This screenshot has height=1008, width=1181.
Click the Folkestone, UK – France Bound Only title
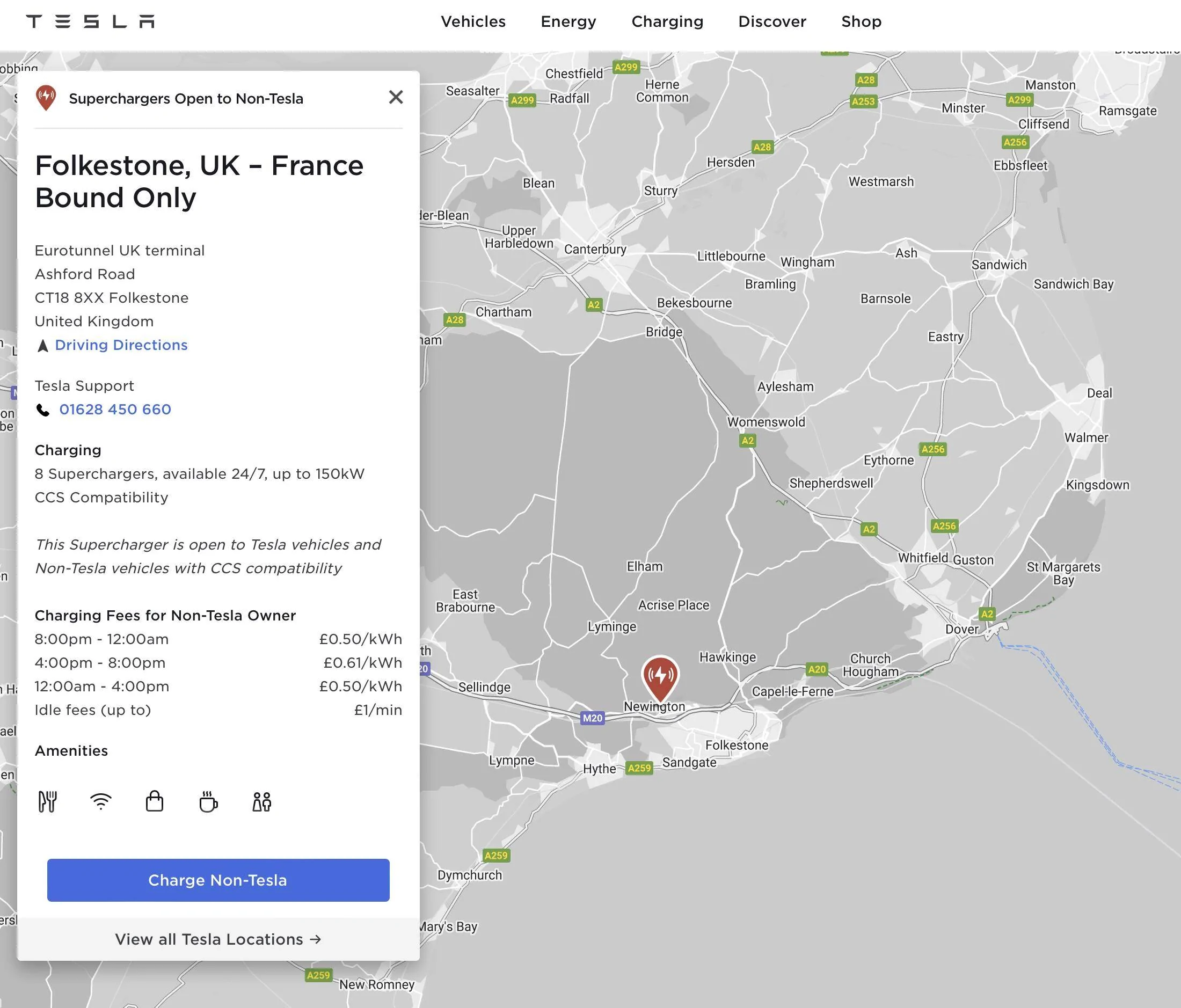[x=199, y=181]
